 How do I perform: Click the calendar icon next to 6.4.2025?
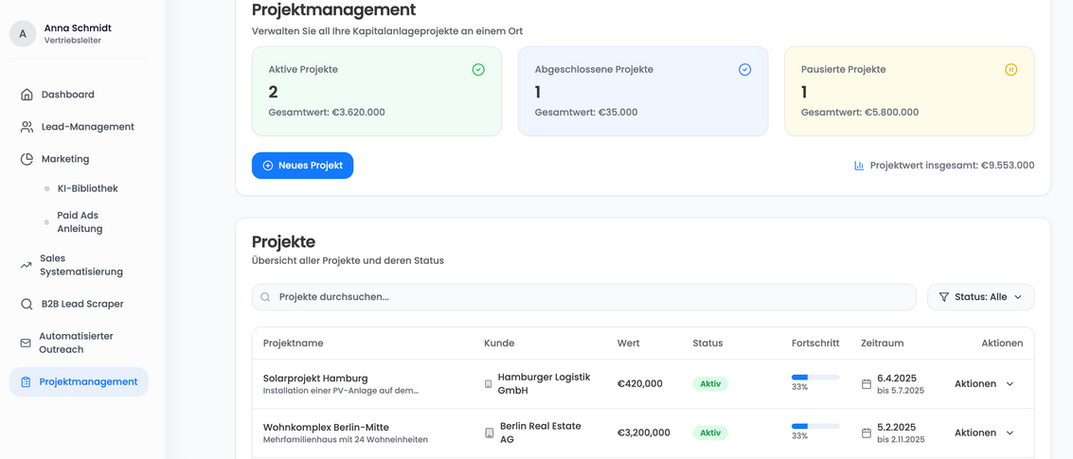pyautogui.click(x=866, y=384)
